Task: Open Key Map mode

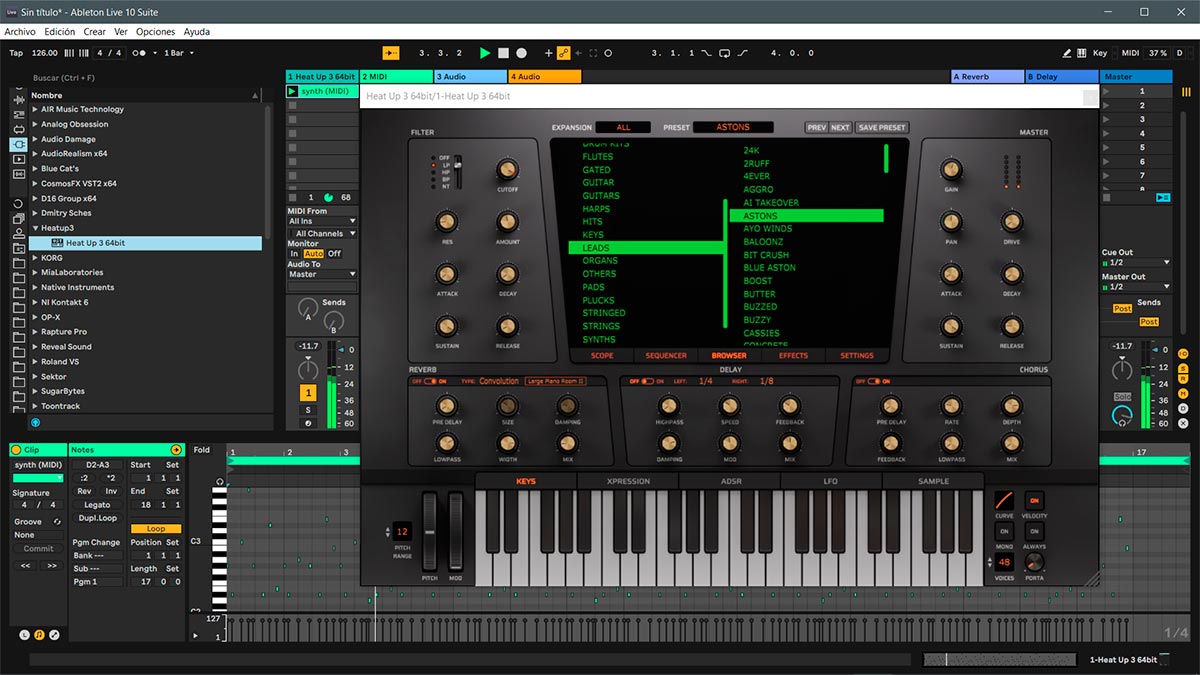Action: click(1100, 53)
